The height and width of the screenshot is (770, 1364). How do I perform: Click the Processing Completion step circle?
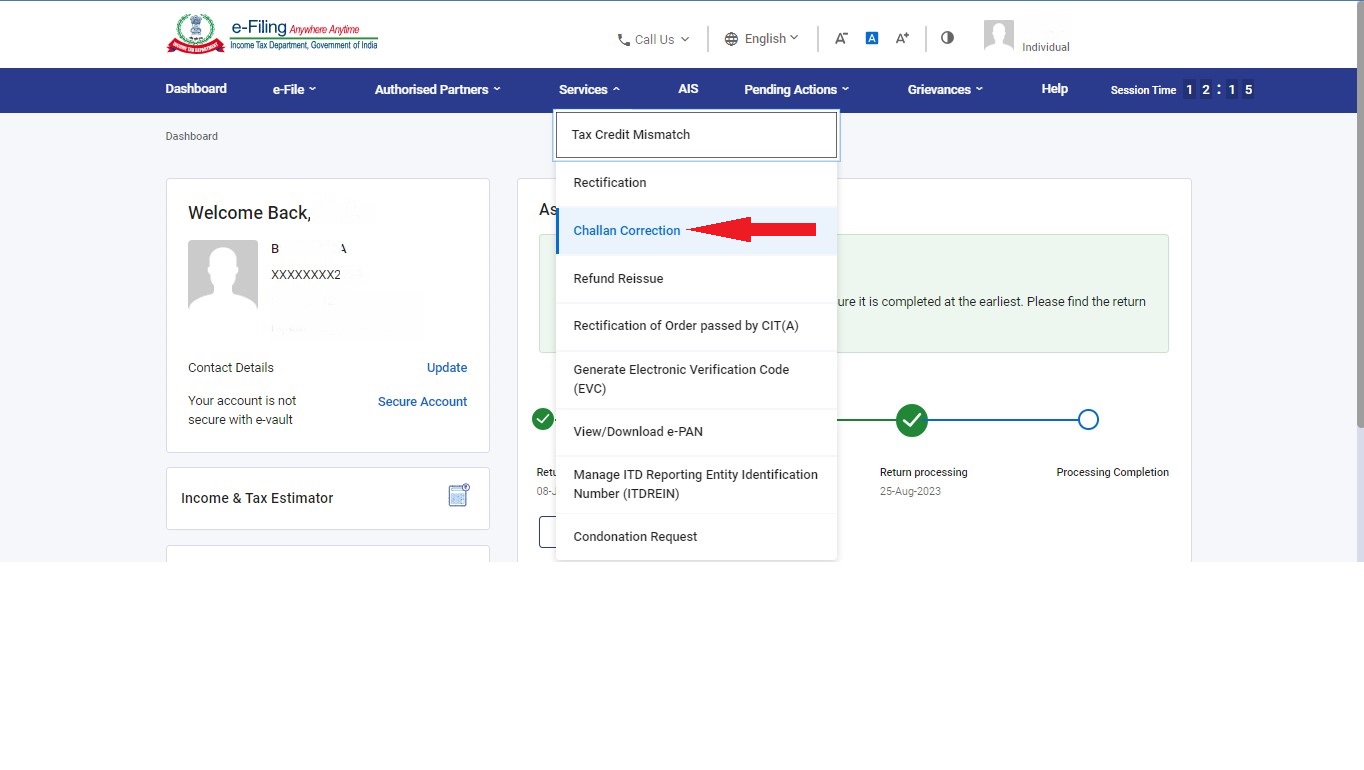click(1088, 420)
